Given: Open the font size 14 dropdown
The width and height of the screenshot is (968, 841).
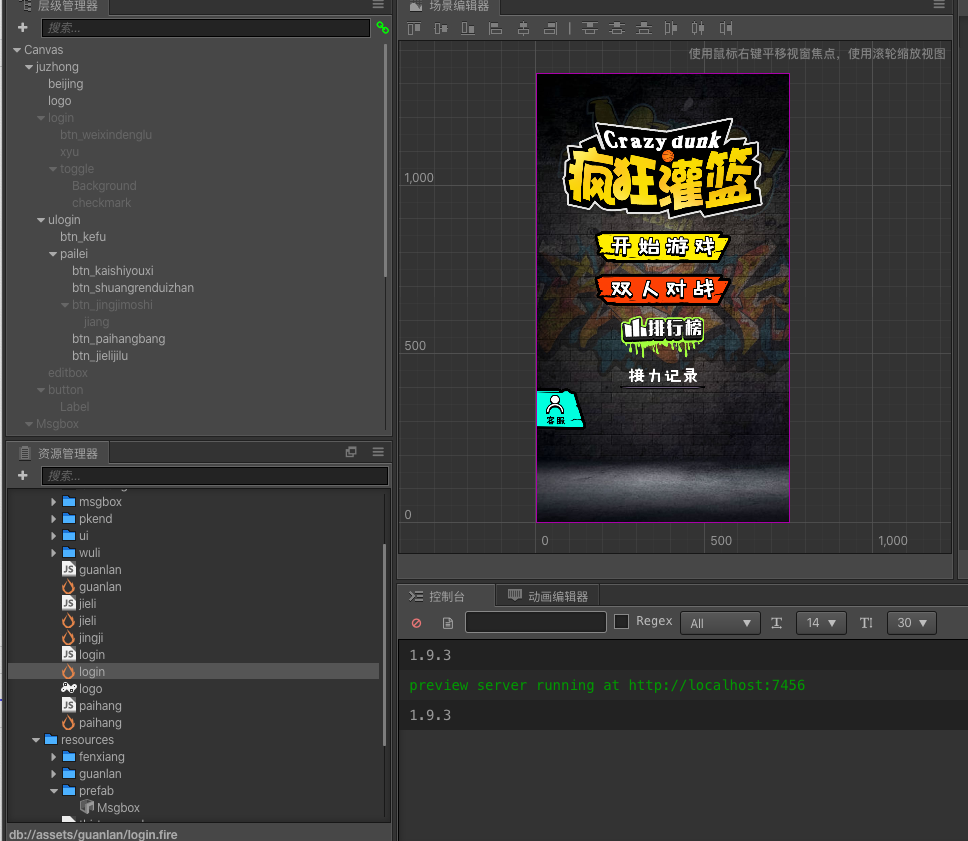Looking at the screenshot, I should coord(820,623).
